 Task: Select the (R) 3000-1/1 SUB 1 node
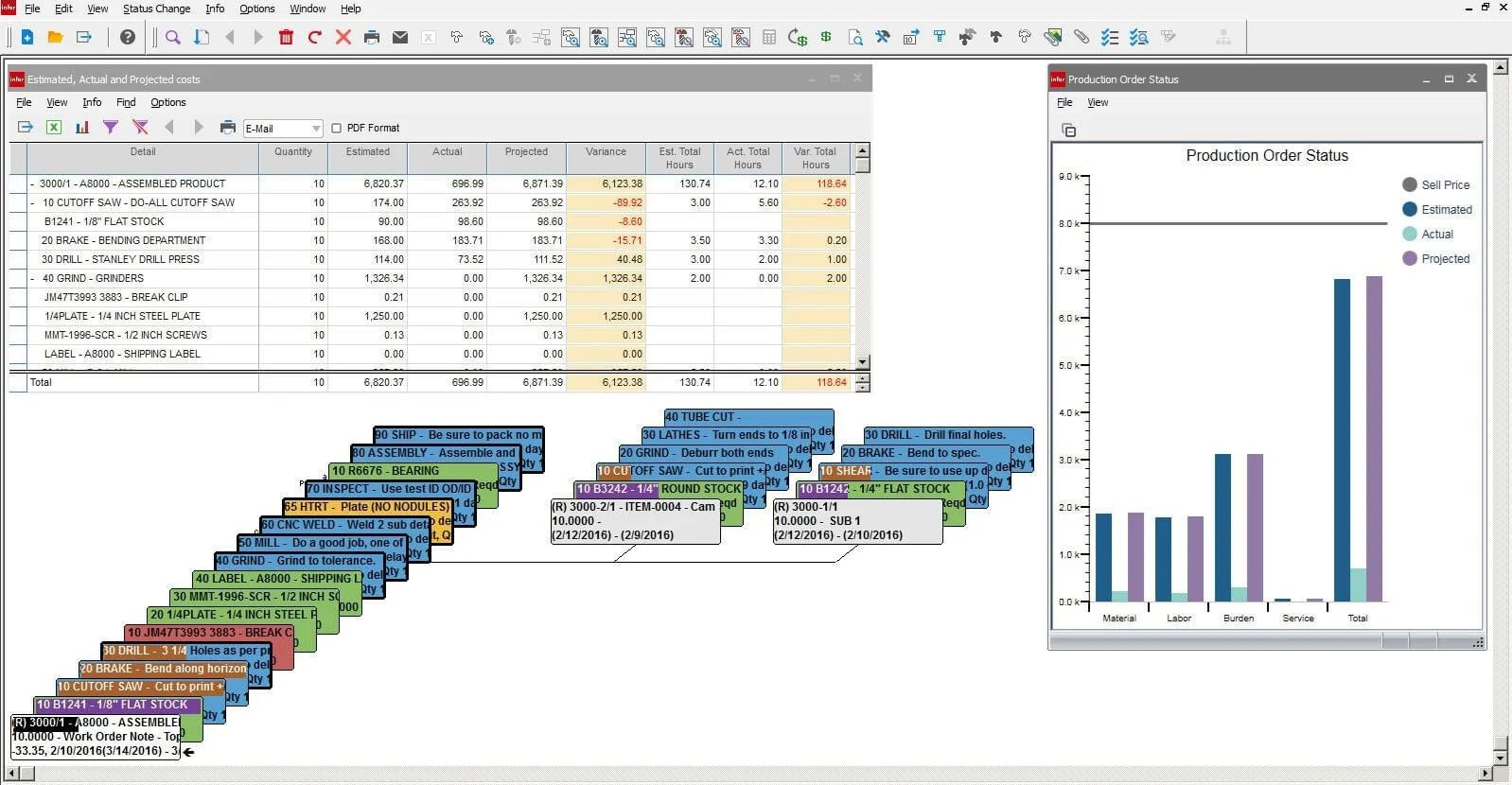click(x=858, y=521)
